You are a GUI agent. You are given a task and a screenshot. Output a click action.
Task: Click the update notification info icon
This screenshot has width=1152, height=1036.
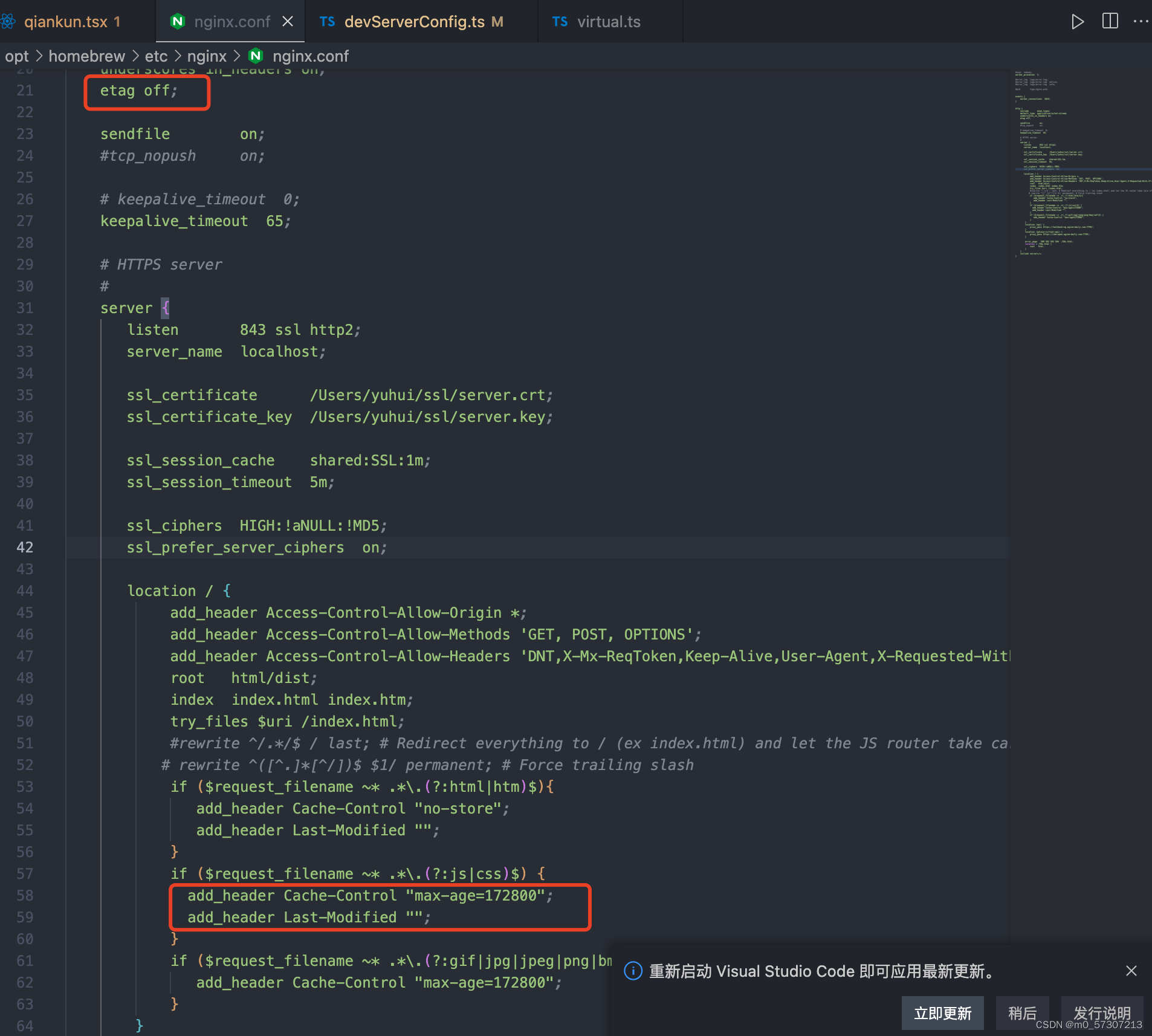coord(632,971)
